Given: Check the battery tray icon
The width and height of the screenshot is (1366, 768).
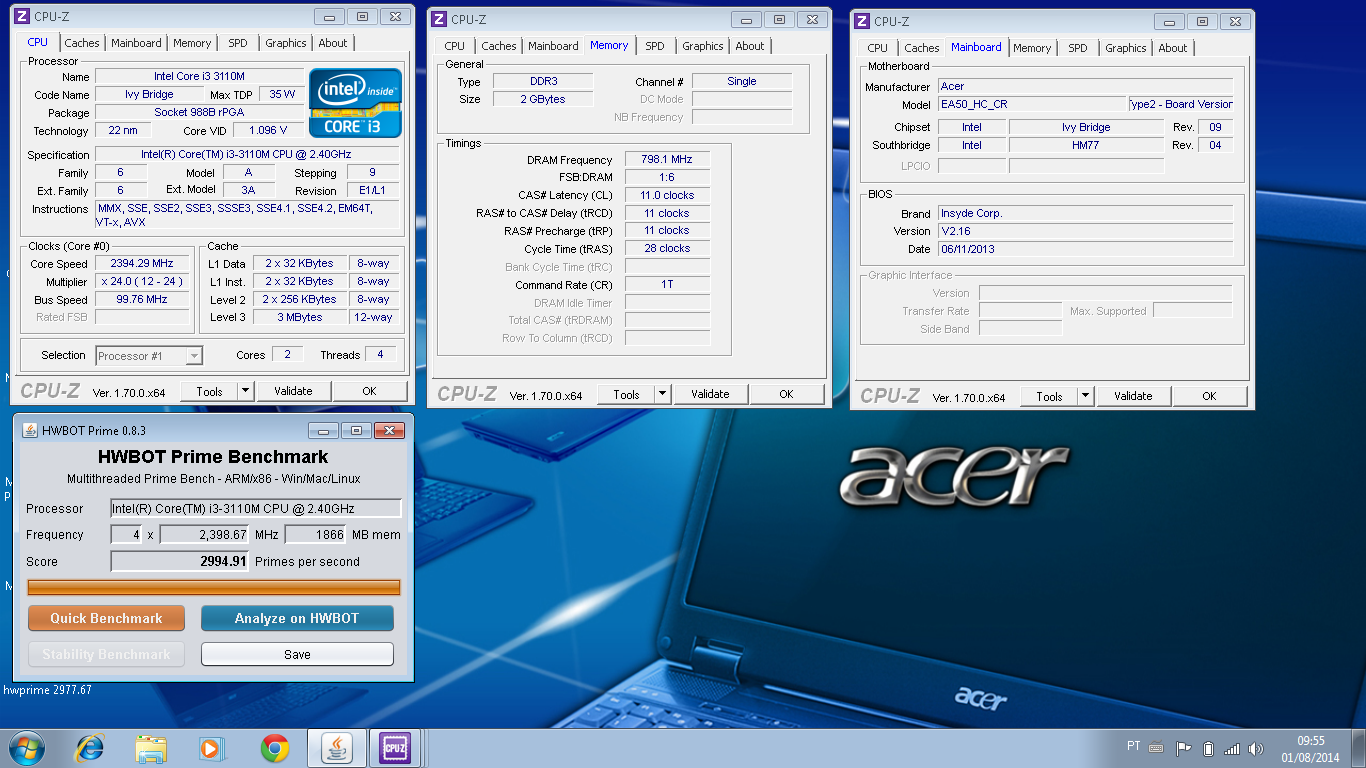Looking at the screenshot, I should click(1208, 748).
